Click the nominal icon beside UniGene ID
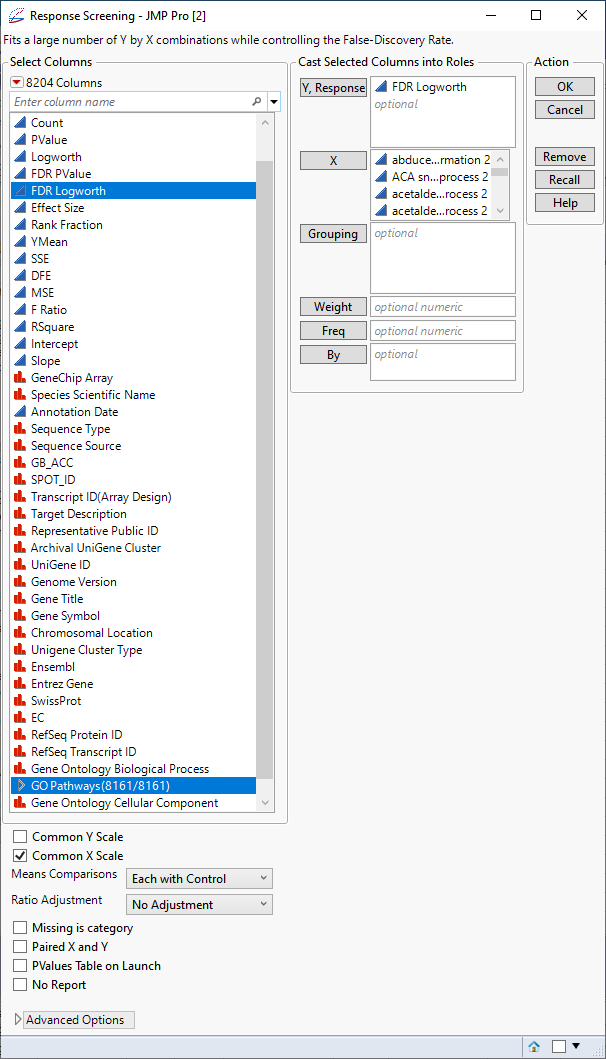606x1059 pixels. point(20,565)
